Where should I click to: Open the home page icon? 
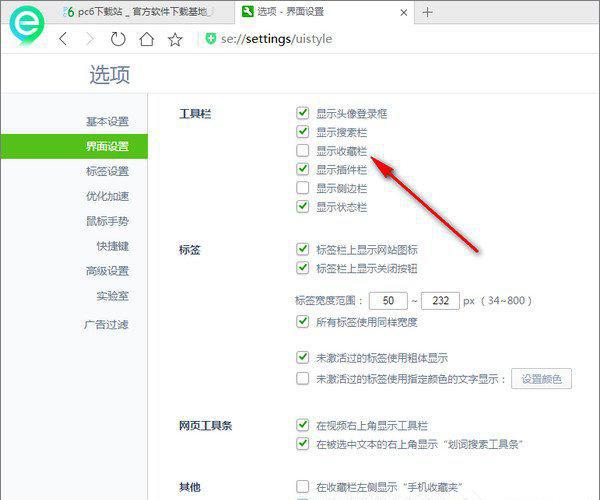tap(147, 39)
